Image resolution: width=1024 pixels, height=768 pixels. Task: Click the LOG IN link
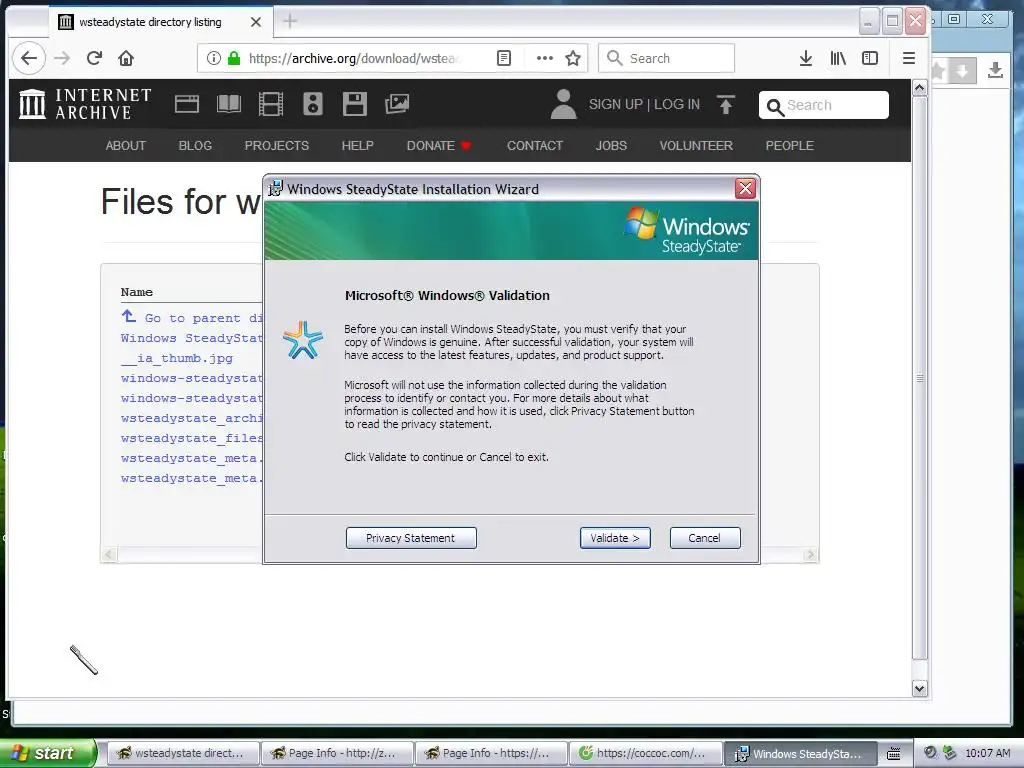pos(677,104)
